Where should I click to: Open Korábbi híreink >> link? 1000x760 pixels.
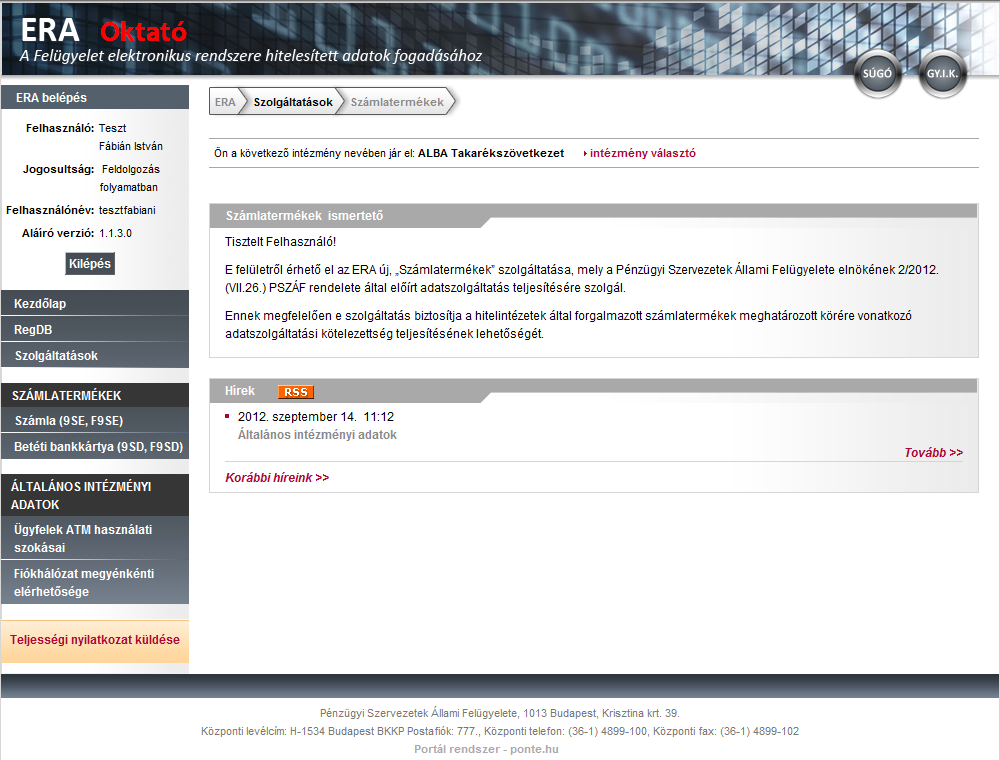click(277, 478)
